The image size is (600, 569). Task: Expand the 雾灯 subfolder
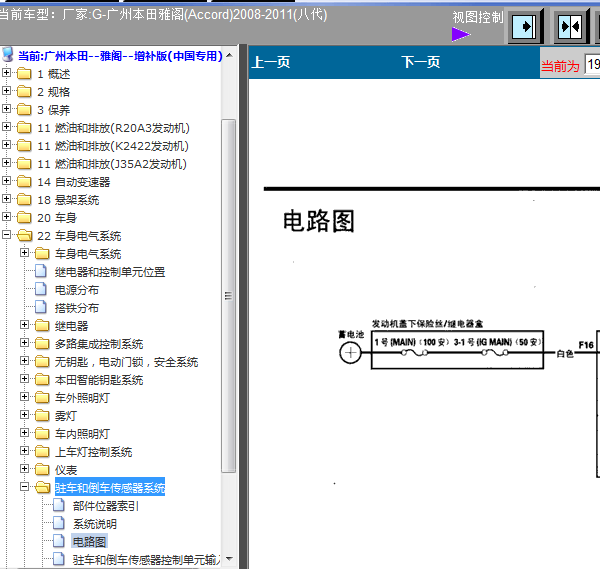click(24, 414)
